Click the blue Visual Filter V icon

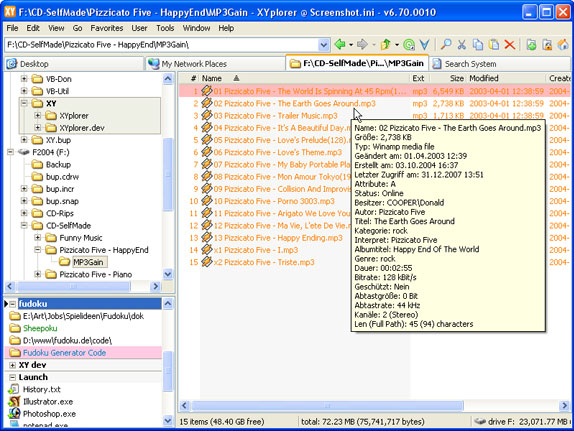(425, 45)
